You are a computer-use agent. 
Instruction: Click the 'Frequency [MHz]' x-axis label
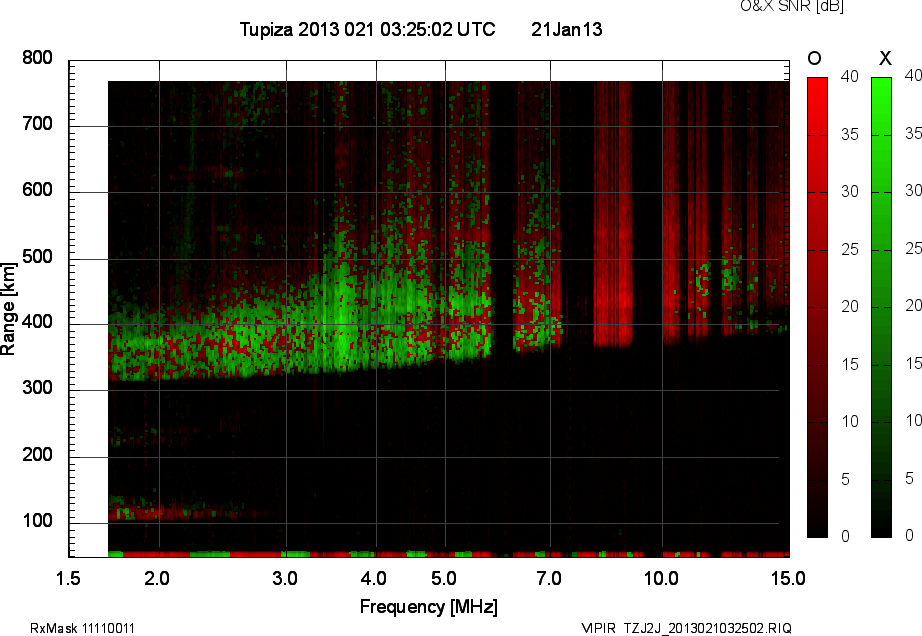[429, 607]
